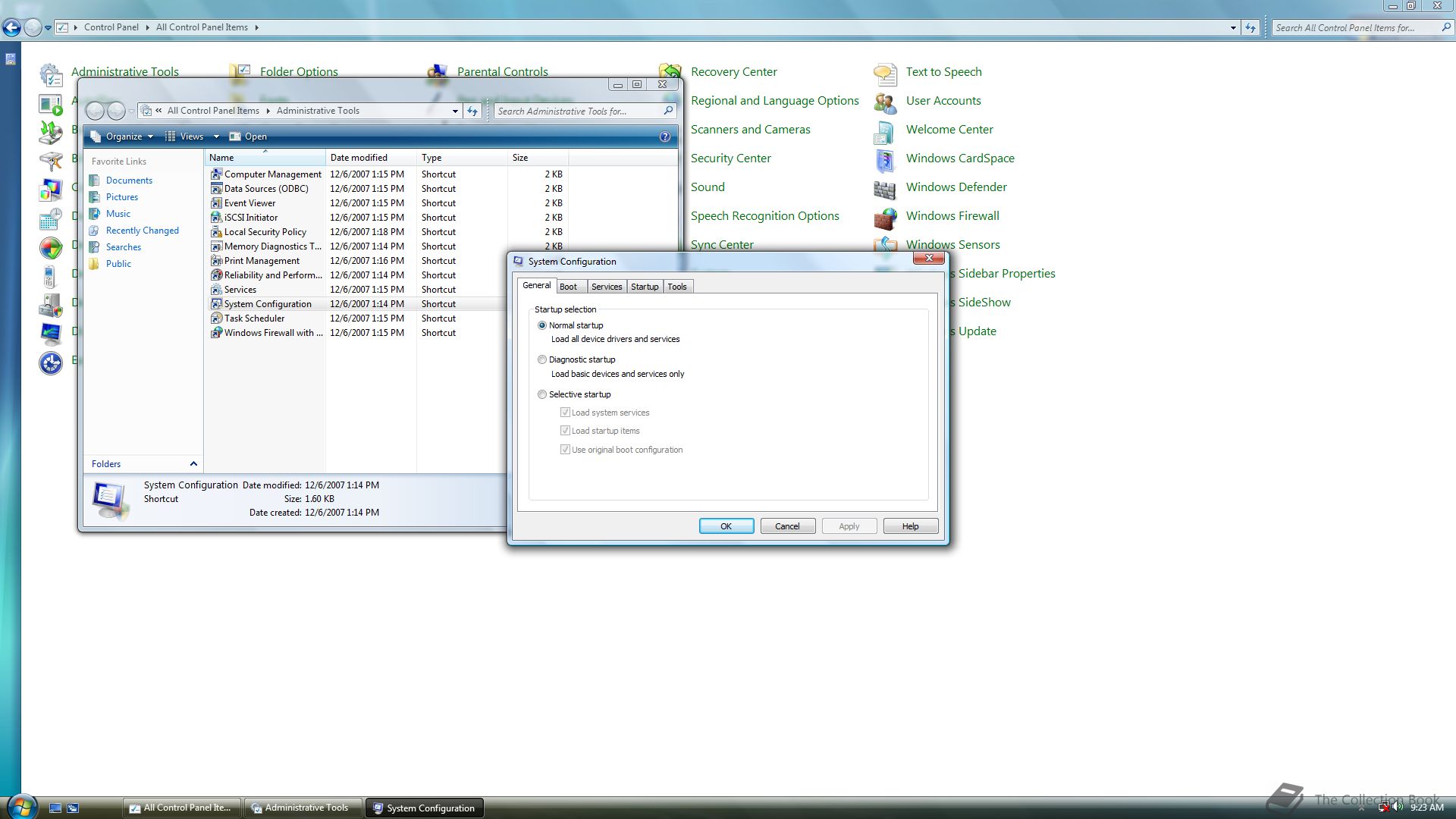Click the help question mark icon in Administrative Tools
This screenshot has width=1456, height=819.
pyautogui.click(x=665, y=136)
